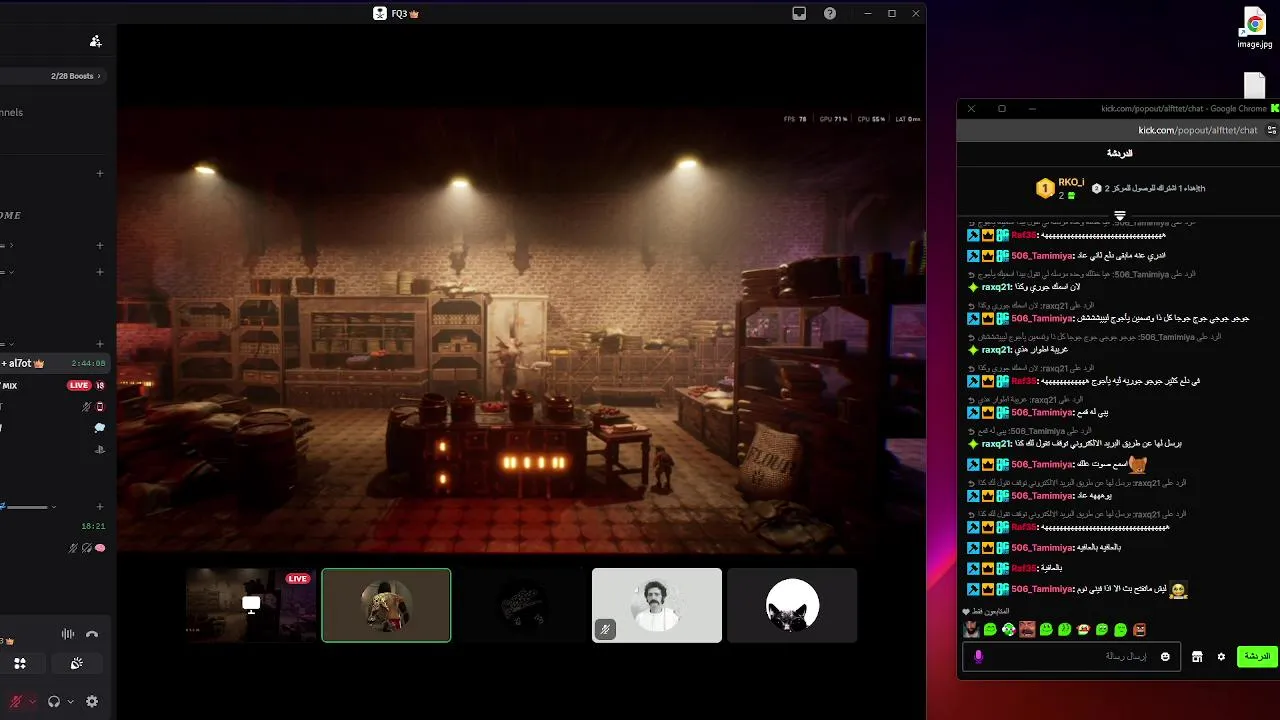Image resolution: width=1280 pixels, height=720 pixels.
Task: Click the GPU 71% overlay readout
Action: tap(833, 119)
